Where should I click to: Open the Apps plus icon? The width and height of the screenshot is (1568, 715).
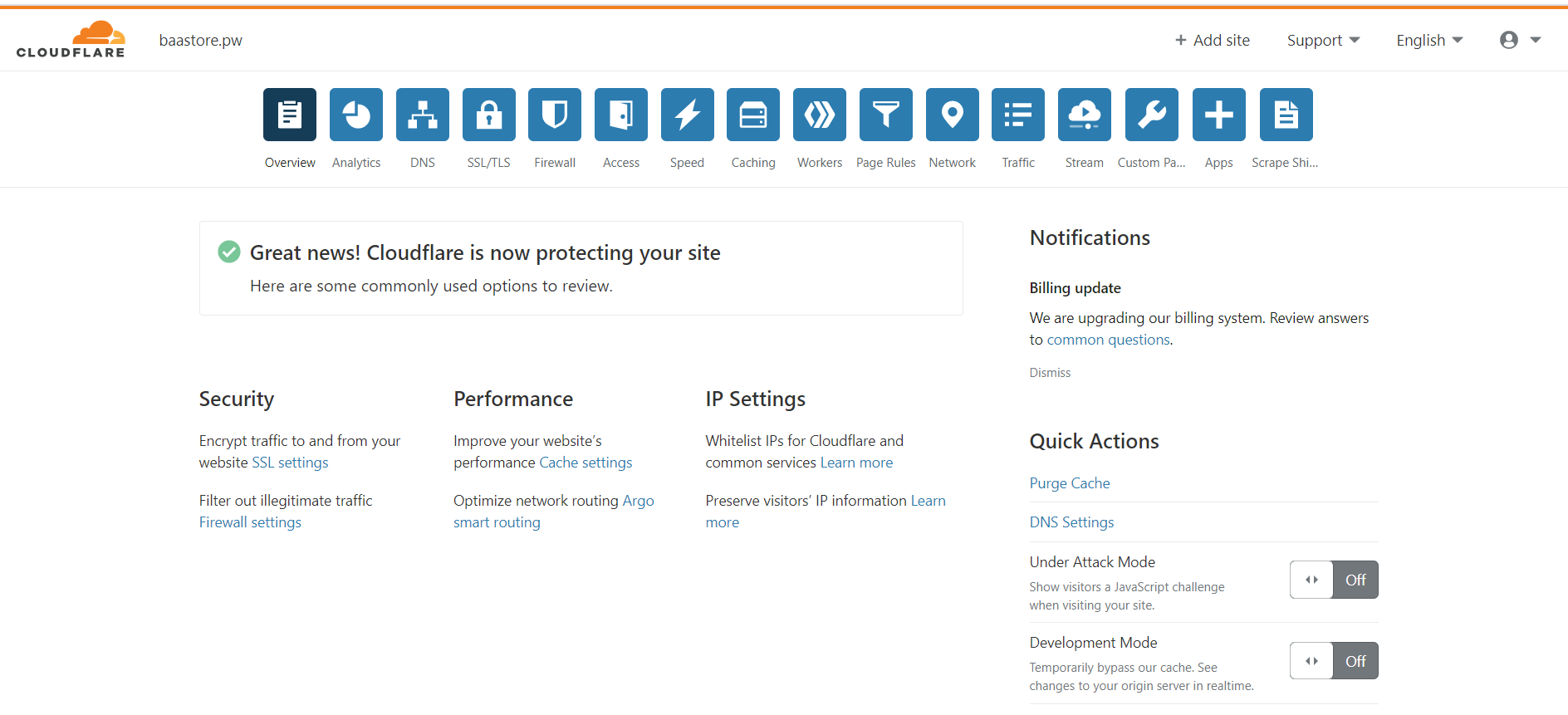point(1219,115)
